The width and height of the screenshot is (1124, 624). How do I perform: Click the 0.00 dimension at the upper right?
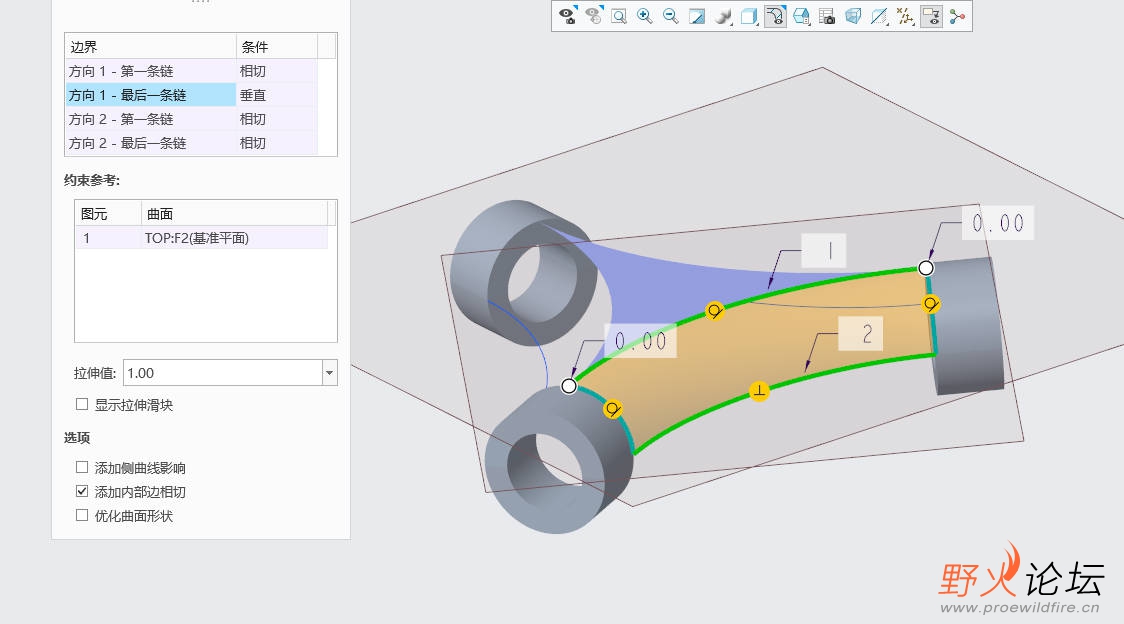click(x=998, y=223)
